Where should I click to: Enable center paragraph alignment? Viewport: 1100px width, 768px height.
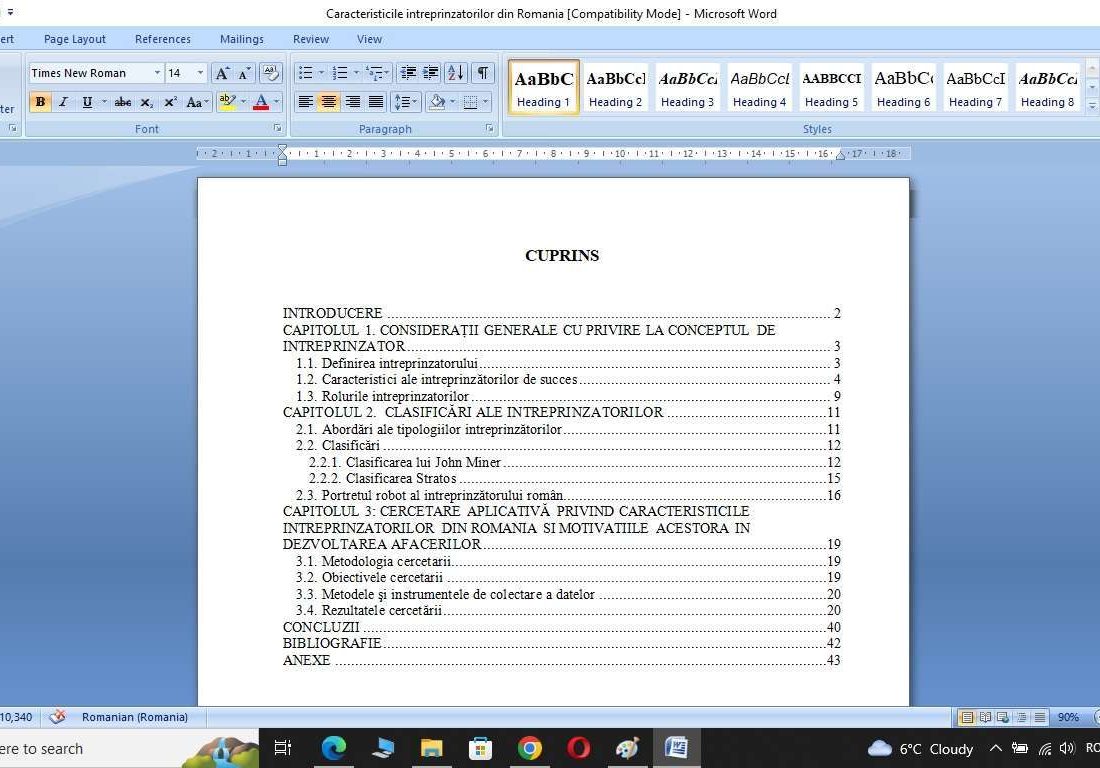329,102
